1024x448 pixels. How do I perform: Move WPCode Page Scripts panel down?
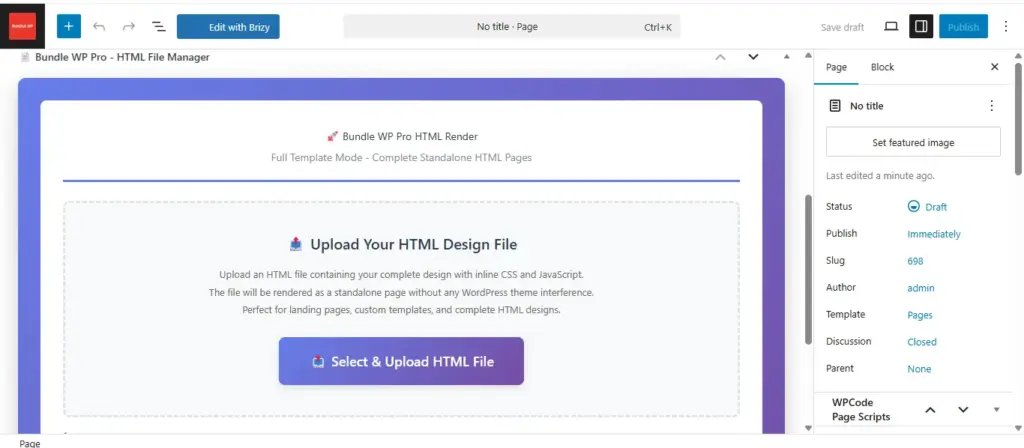click(963, 410)
